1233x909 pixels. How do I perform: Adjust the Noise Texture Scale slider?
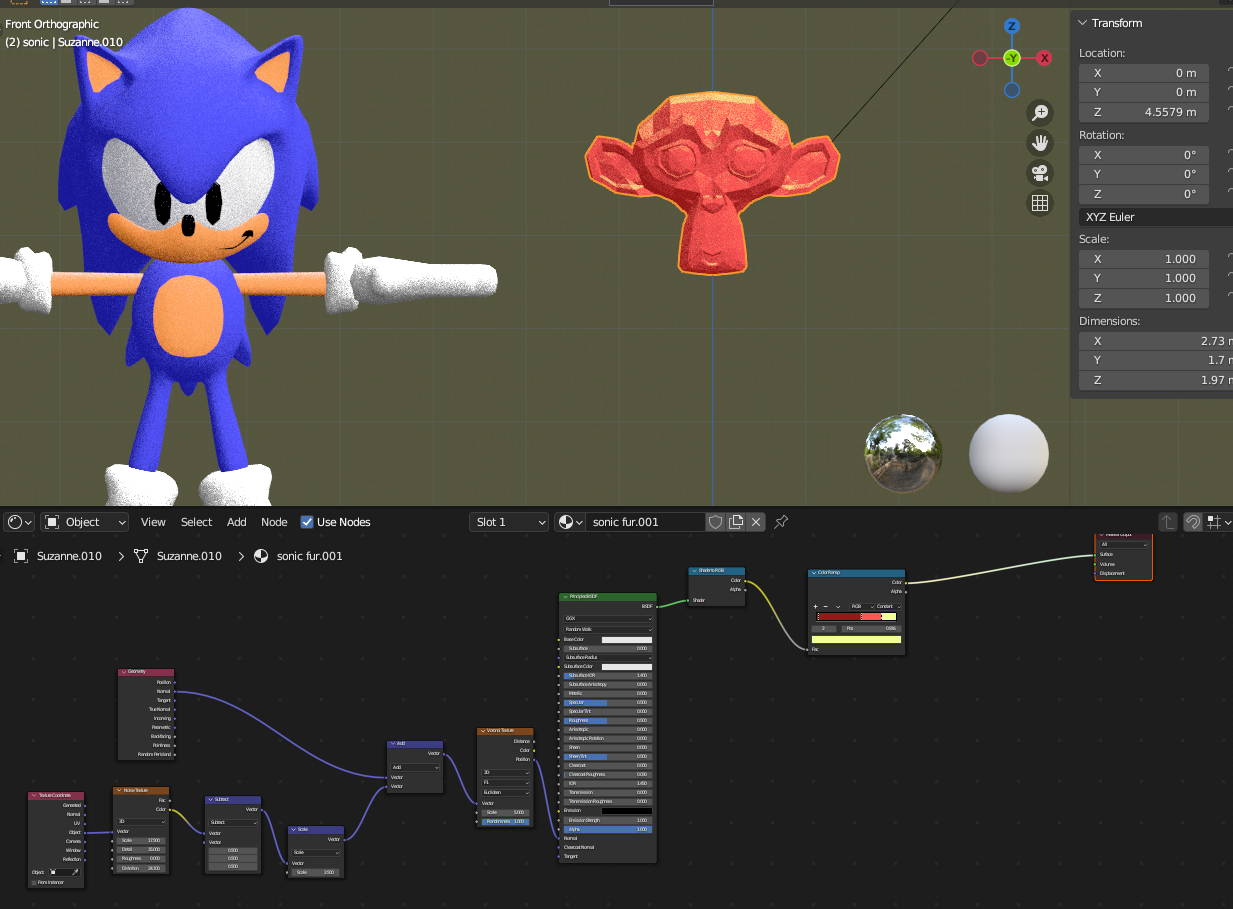(141, 840)
